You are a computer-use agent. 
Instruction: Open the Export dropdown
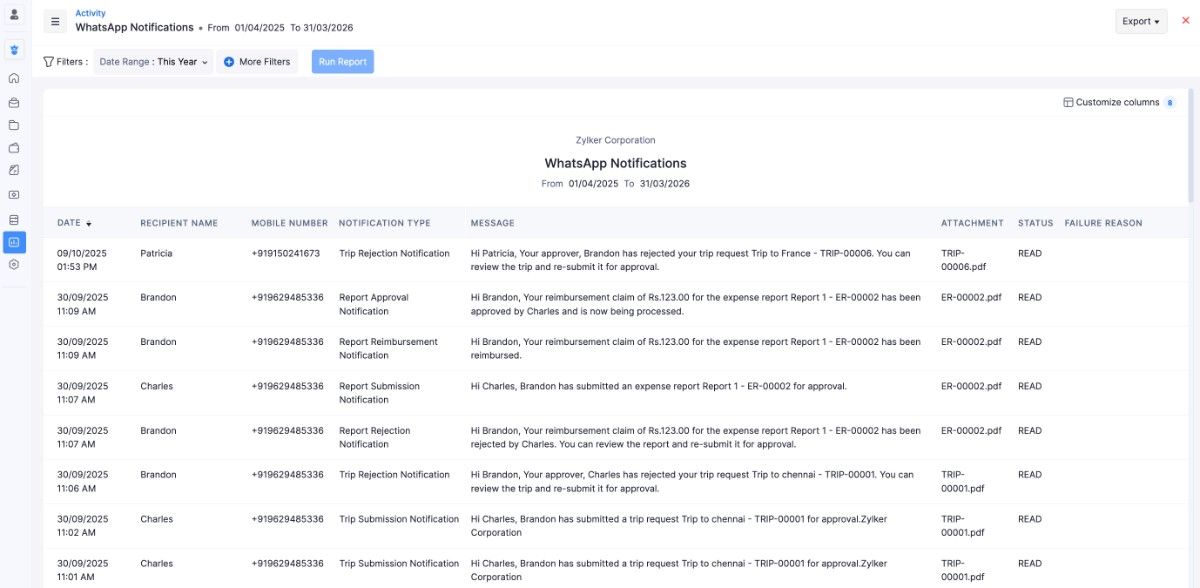(1139, 20)
